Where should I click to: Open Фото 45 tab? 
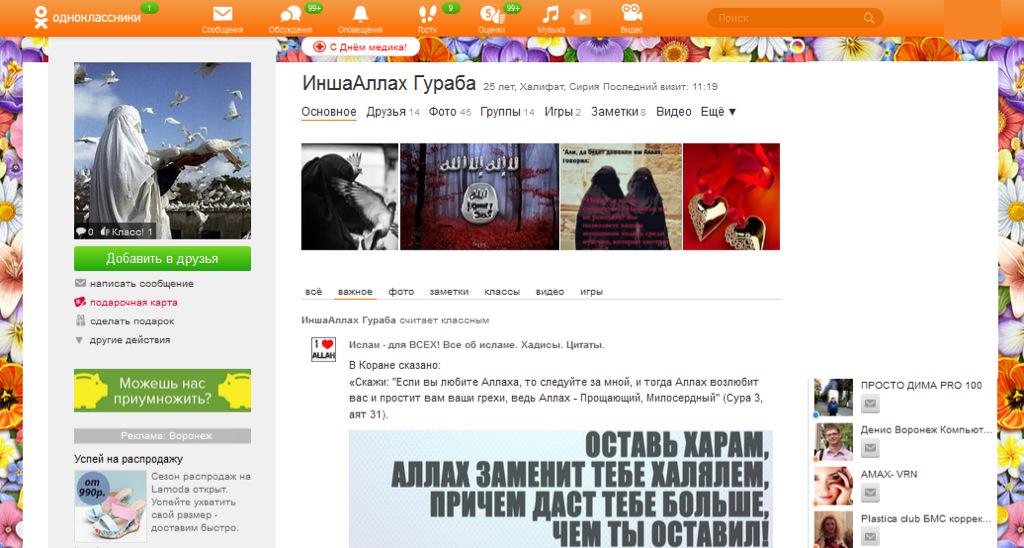coord(450,112)
